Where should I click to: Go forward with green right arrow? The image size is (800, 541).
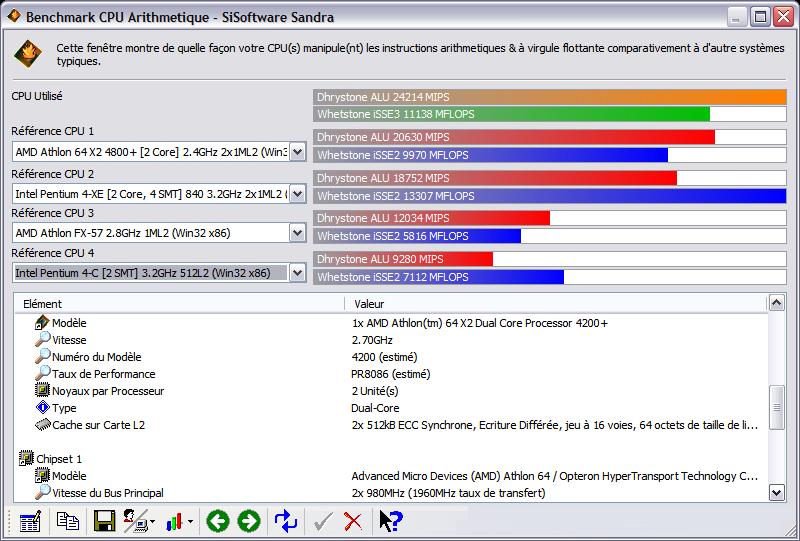248,521
